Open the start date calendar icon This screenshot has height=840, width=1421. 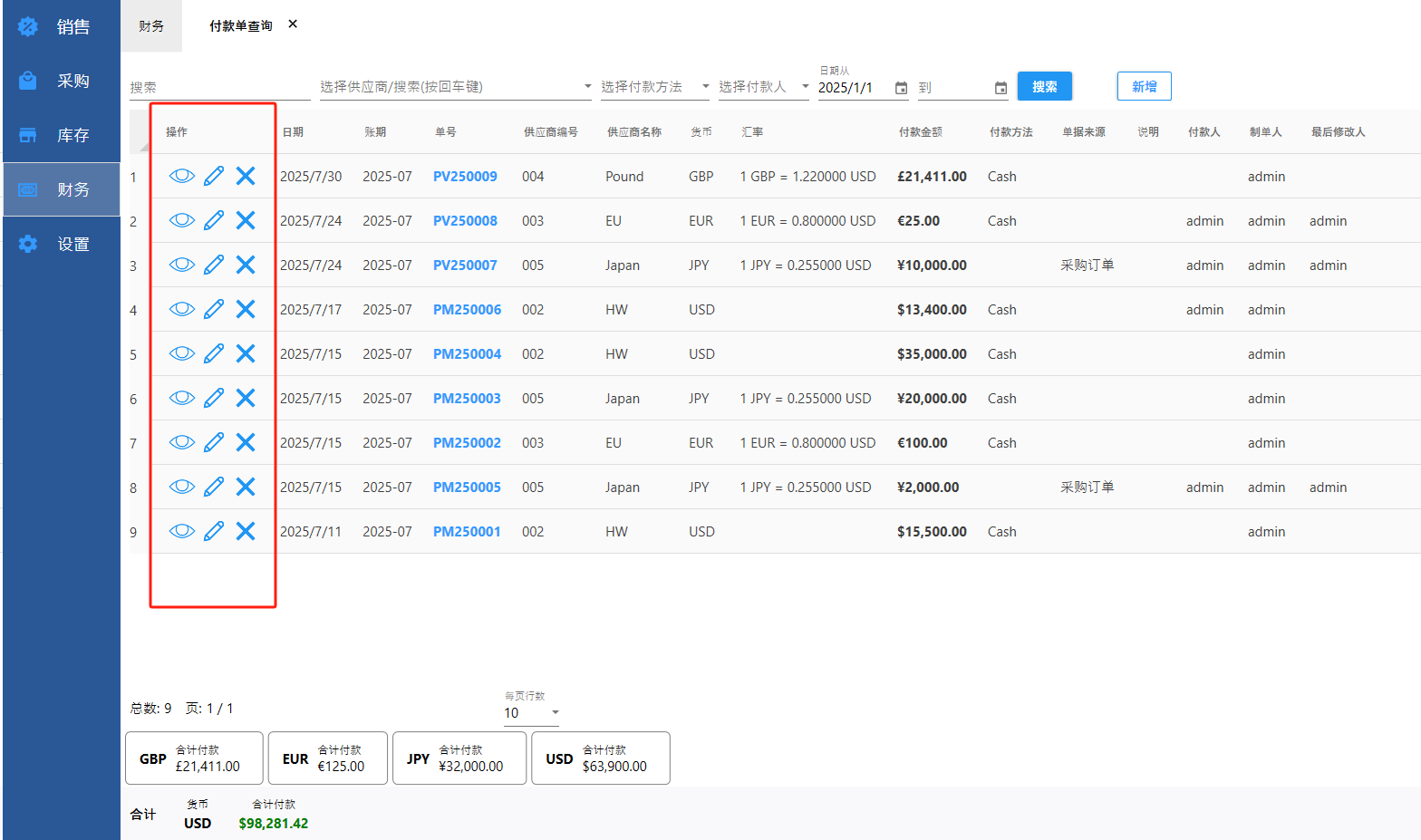(x=901, y=88)
